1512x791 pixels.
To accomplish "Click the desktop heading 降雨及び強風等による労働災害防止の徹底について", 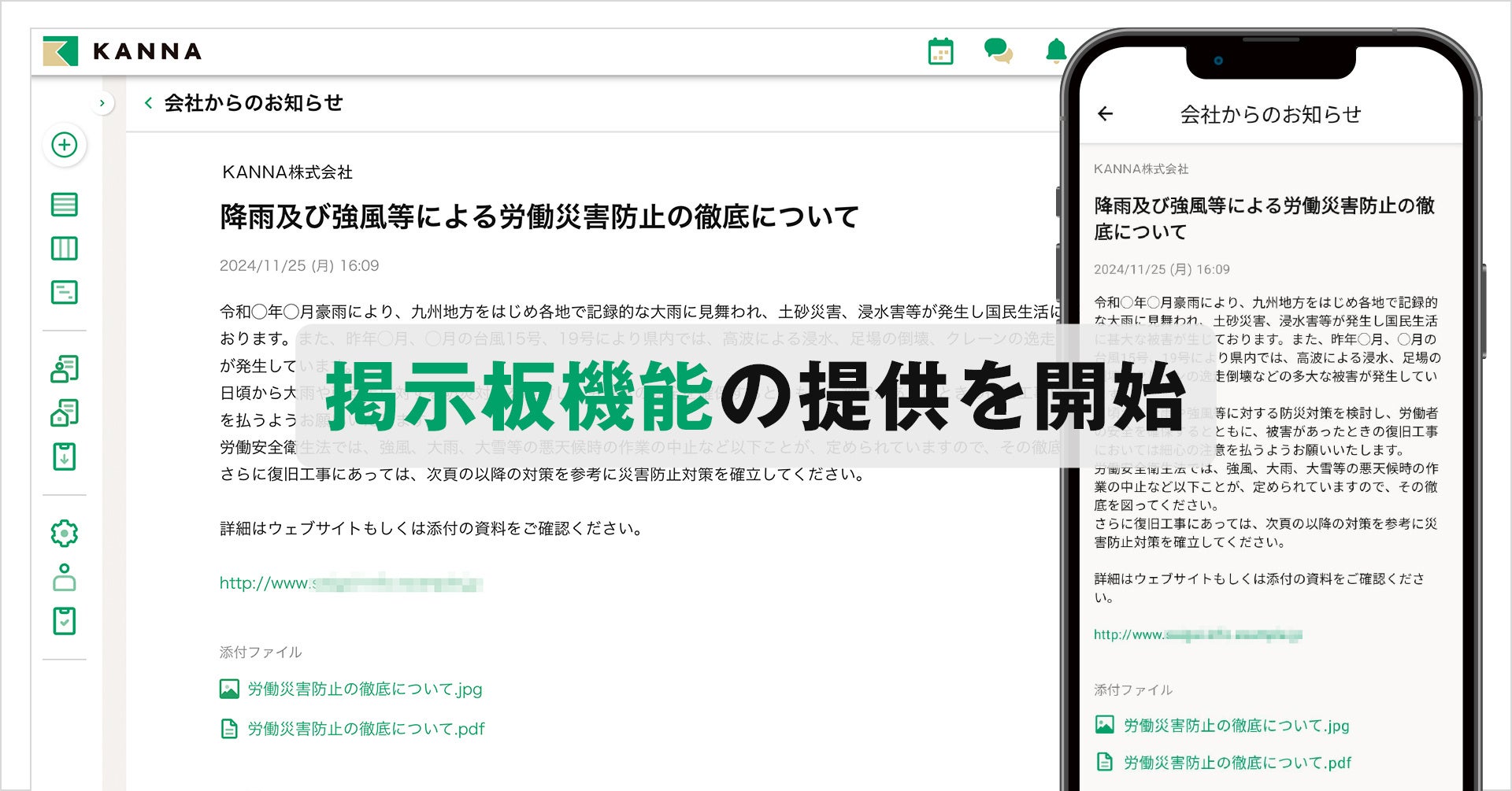I will coord(539,216).
